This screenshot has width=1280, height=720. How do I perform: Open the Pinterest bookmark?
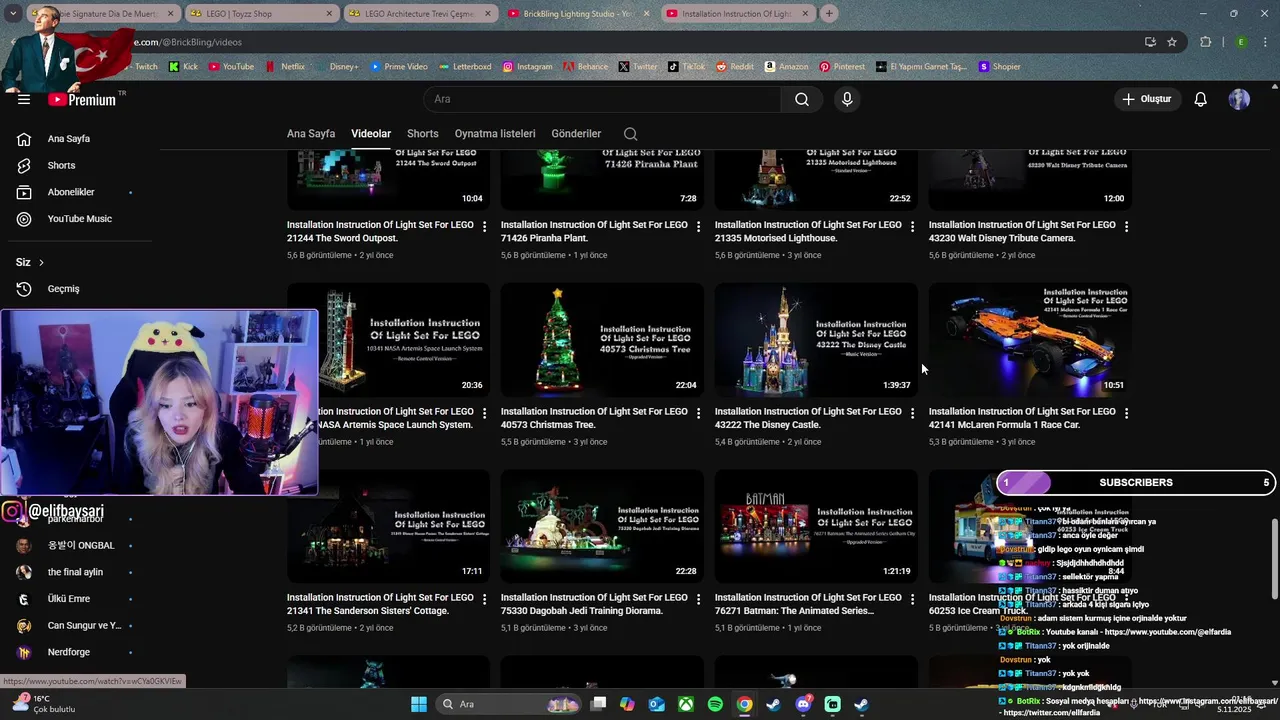click(842, 67)
